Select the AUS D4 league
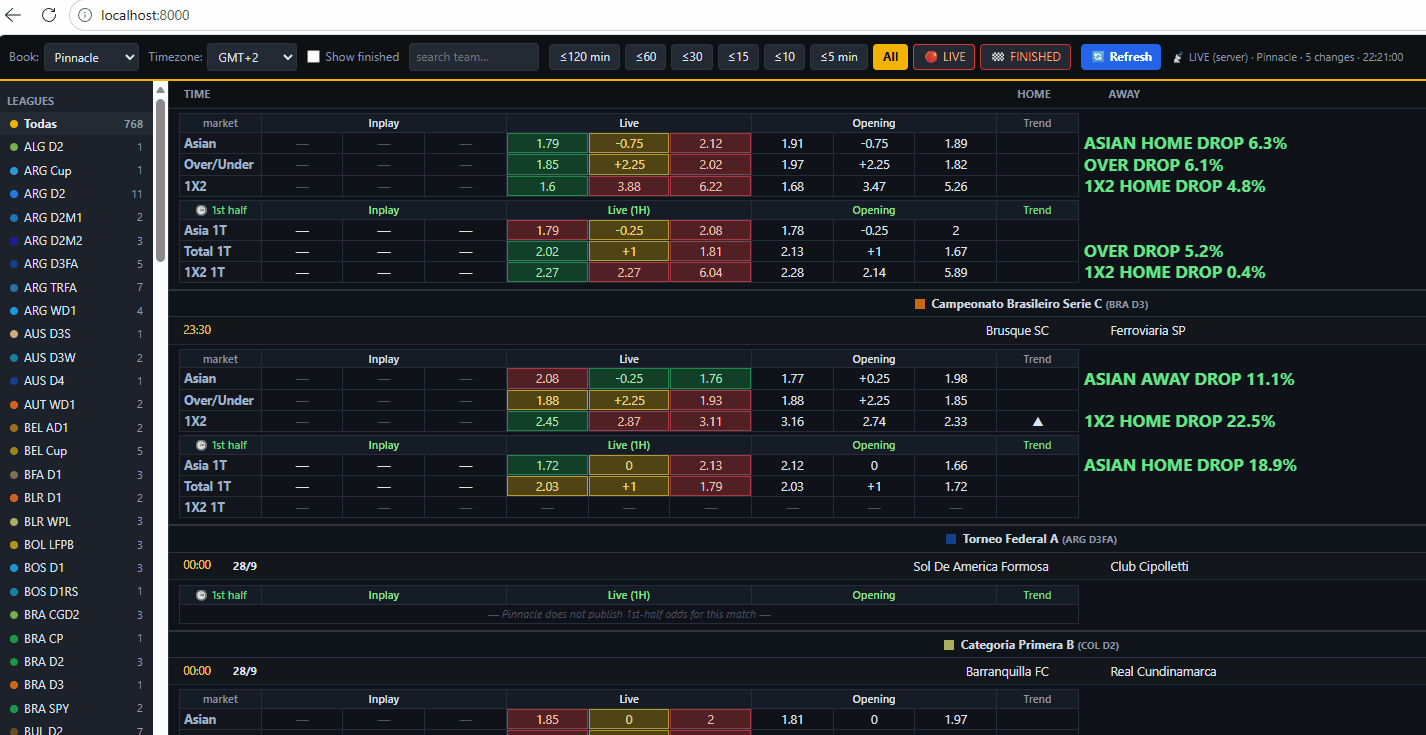The width and height of the screenshot is (1426, 735). [77, 381]
